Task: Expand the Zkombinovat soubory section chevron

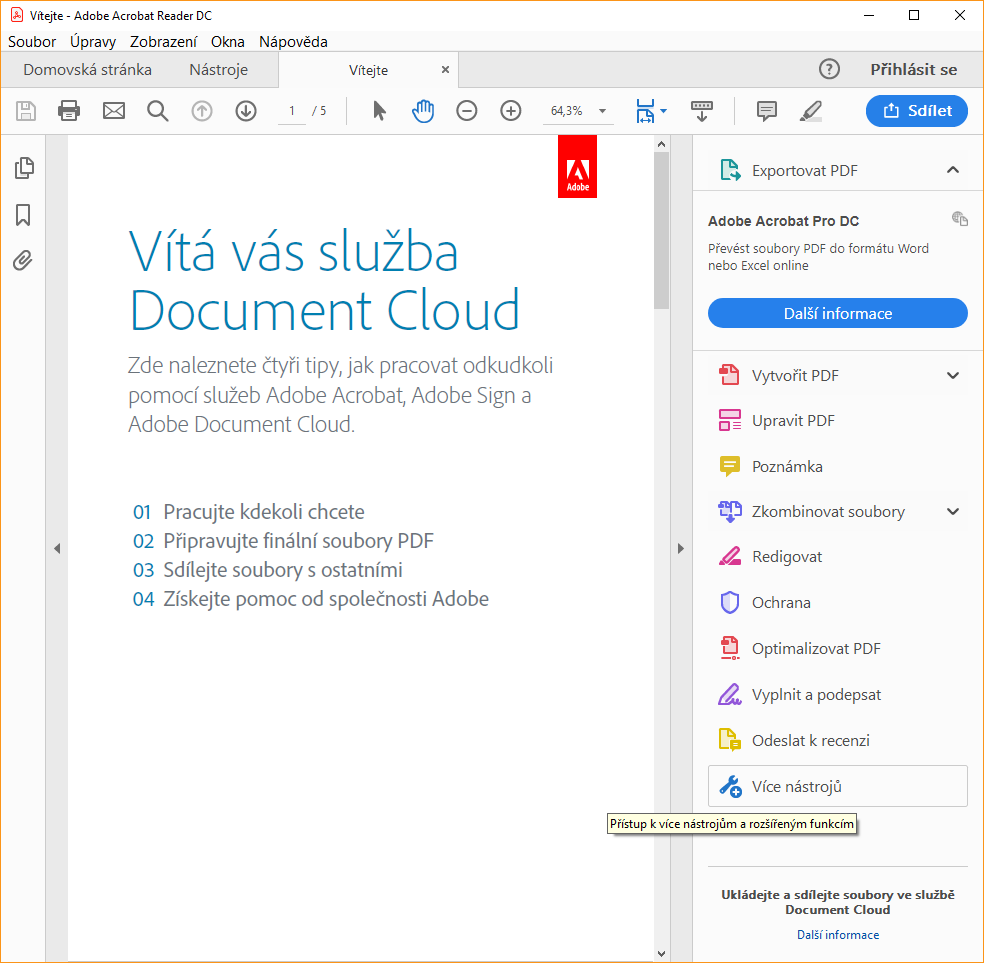Action: [953, 511]
